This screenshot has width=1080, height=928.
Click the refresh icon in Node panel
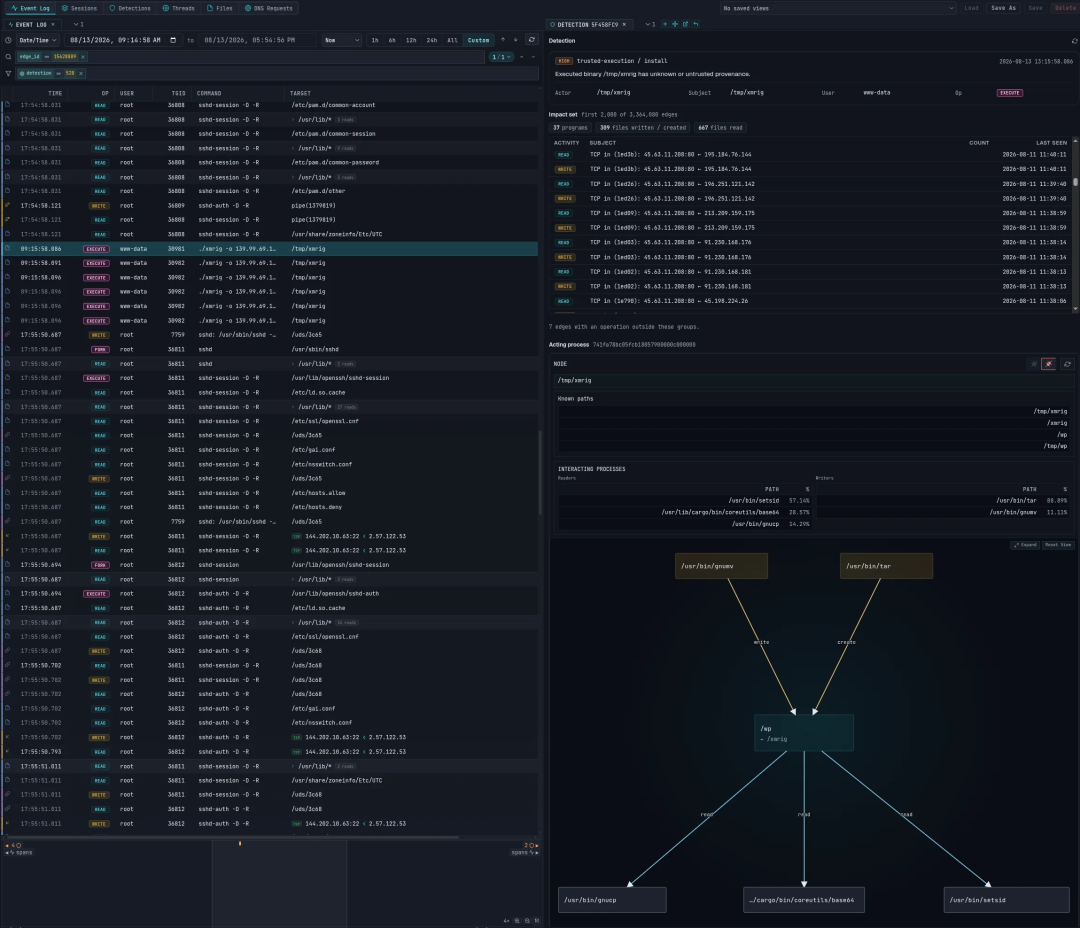pos(1067,364)
